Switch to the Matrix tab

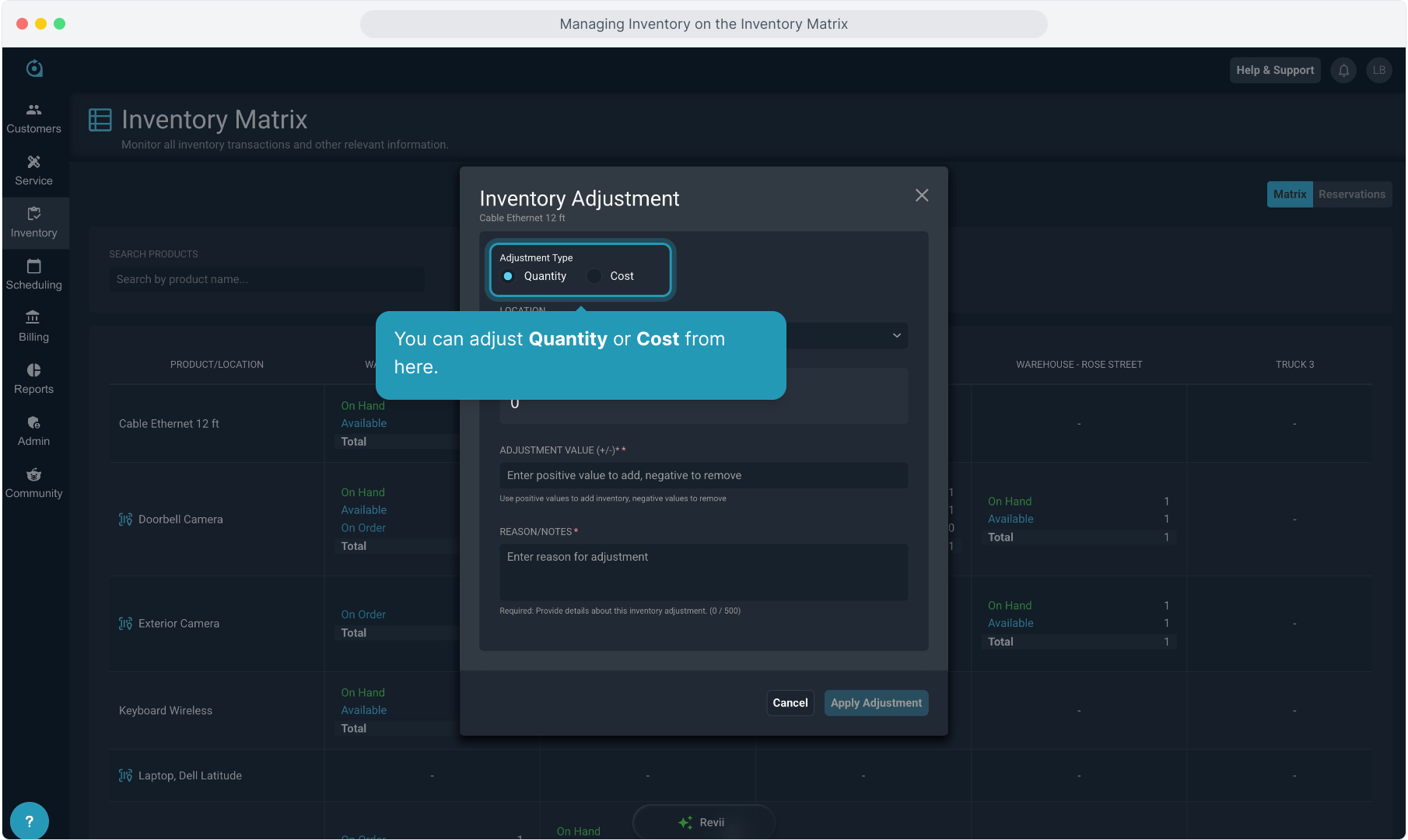click(x=1289, y=194)
